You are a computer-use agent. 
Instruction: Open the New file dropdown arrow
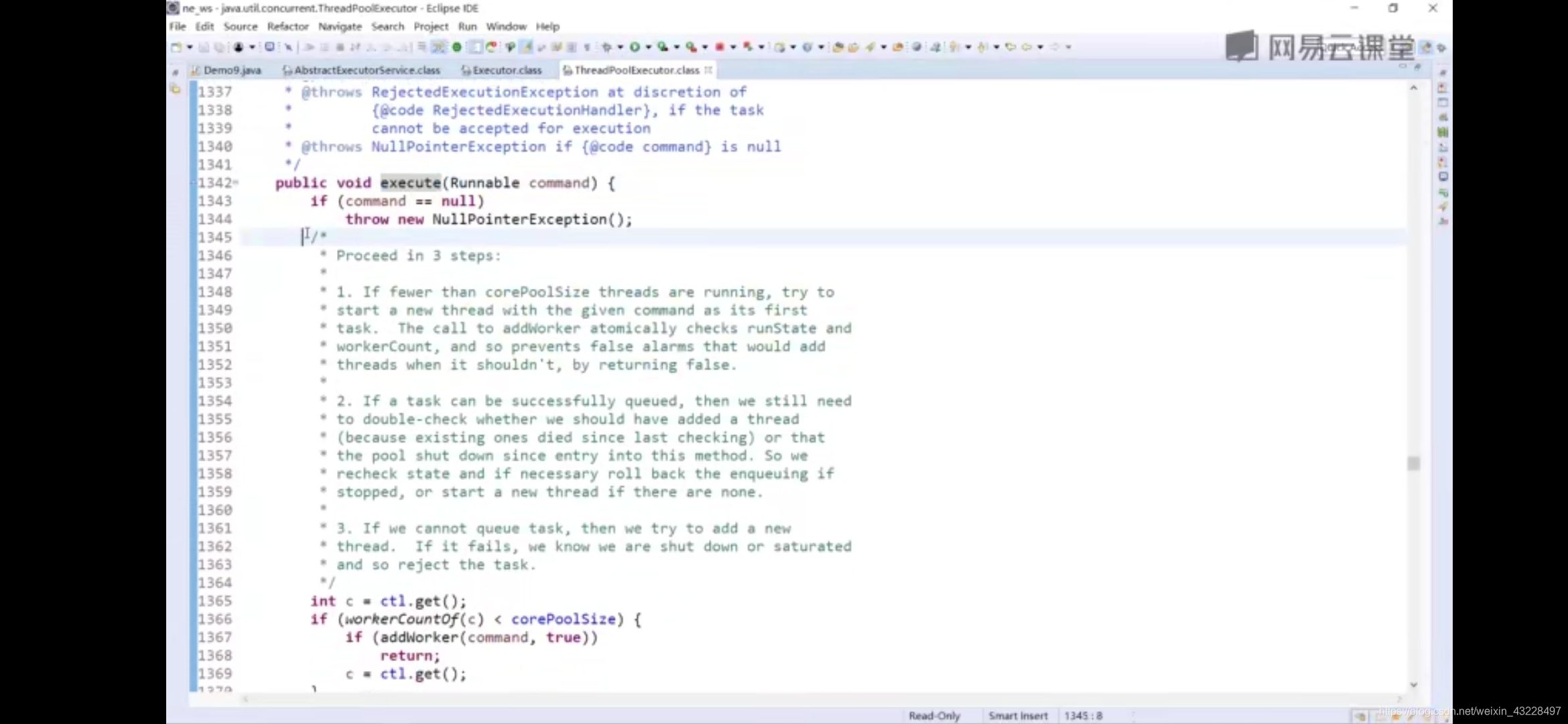(x=190, y=47)
